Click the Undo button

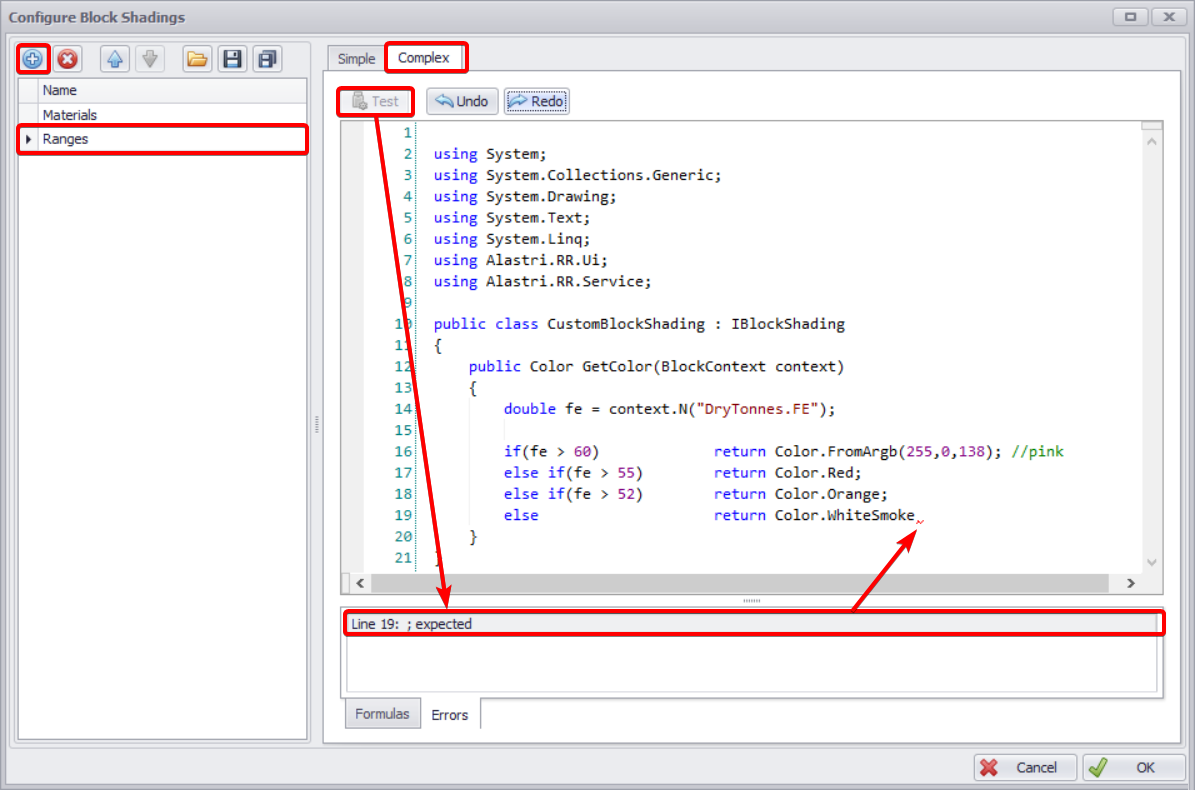click(x=462, y=101)
